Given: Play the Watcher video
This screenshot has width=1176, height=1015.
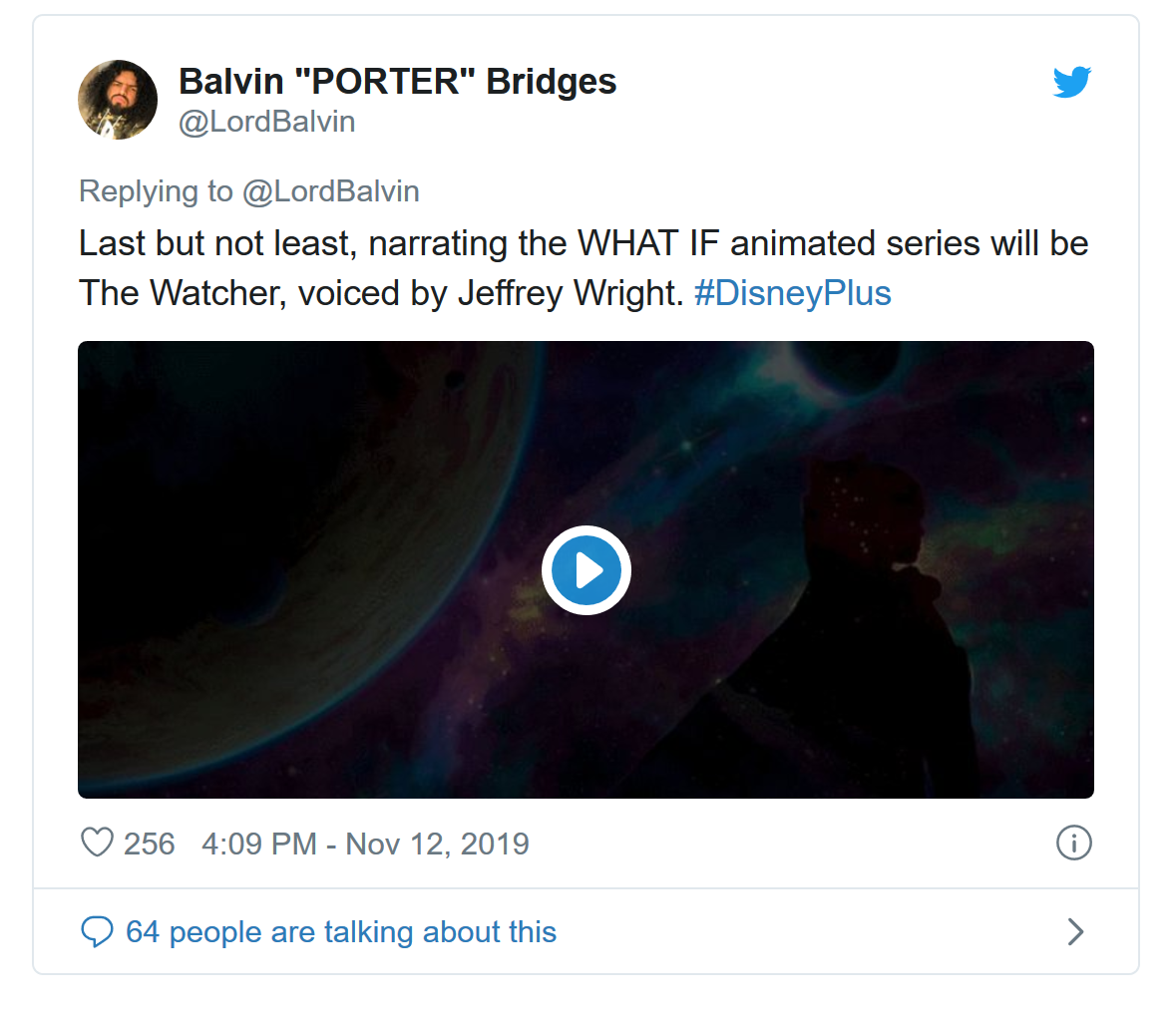Looking at the screenshot, I should point(587,570).
